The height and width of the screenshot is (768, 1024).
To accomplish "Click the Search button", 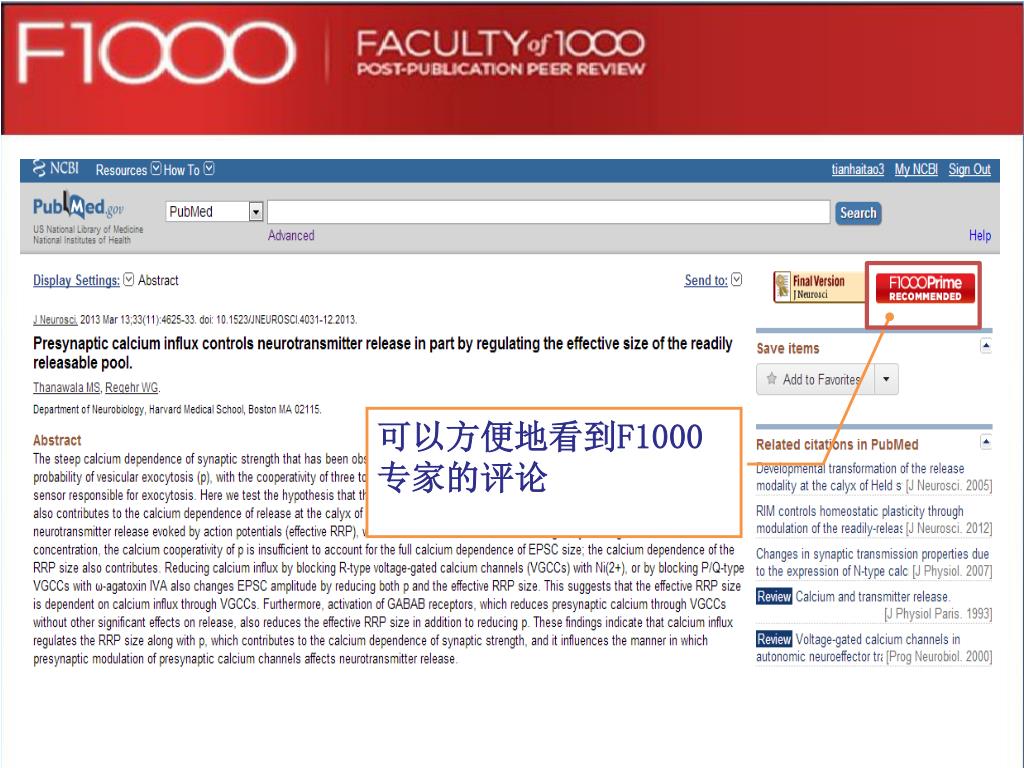I will (858, 213).
